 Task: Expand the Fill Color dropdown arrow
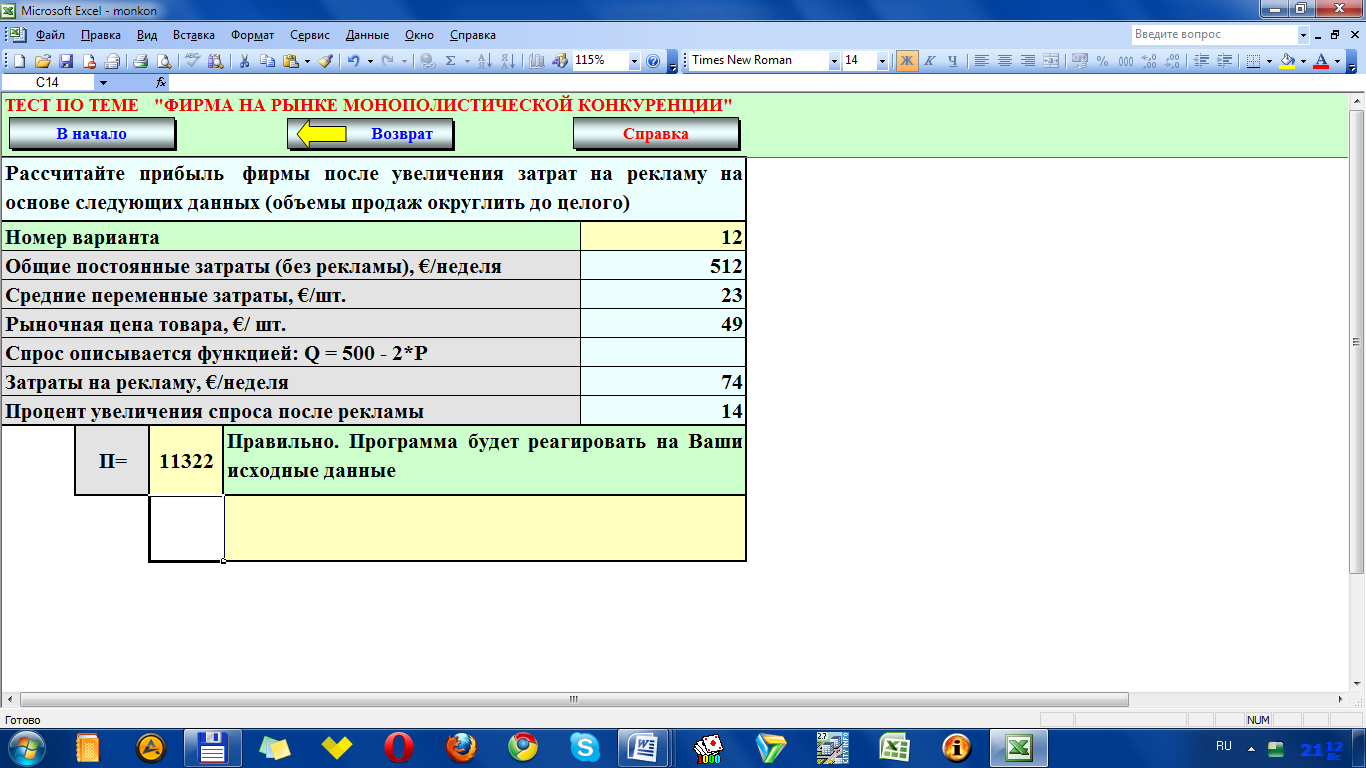(1302, 61)
